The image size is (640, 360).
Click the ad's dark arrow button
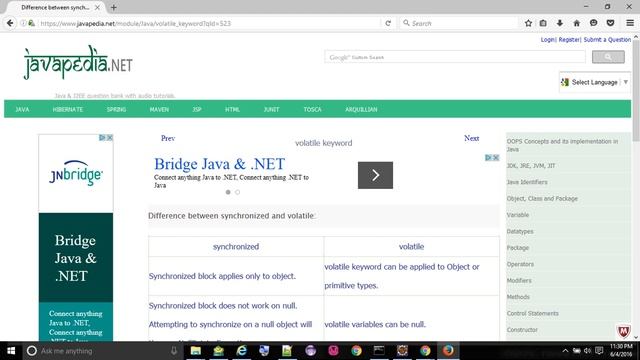pyautogui.click(x=376, y=175)
